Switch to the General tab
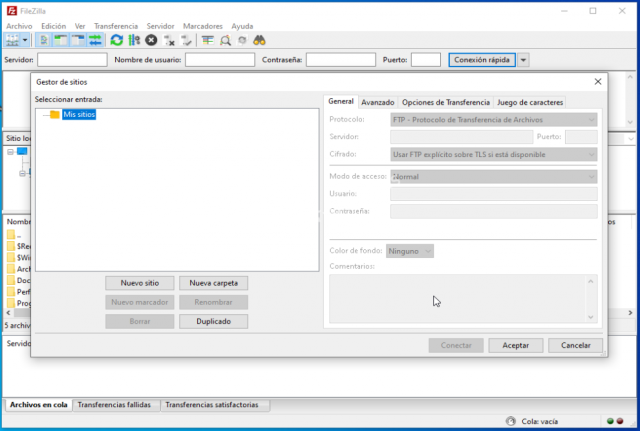This screenshot has width=640, height=431. [x=341, y=101]
